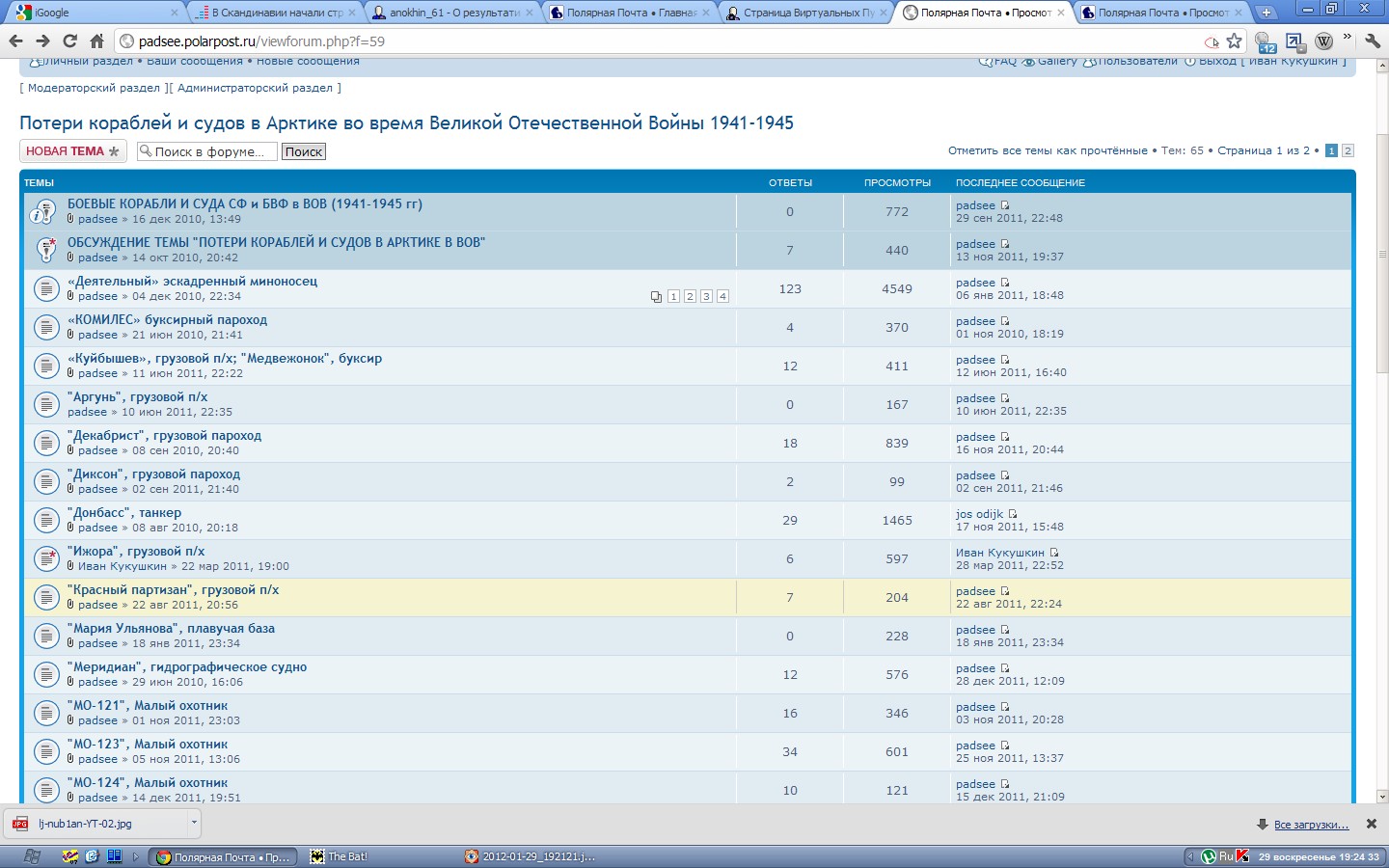Expand hidden extensions chevron in toolbar
Screen dimensions: 1389x868
1348,38
